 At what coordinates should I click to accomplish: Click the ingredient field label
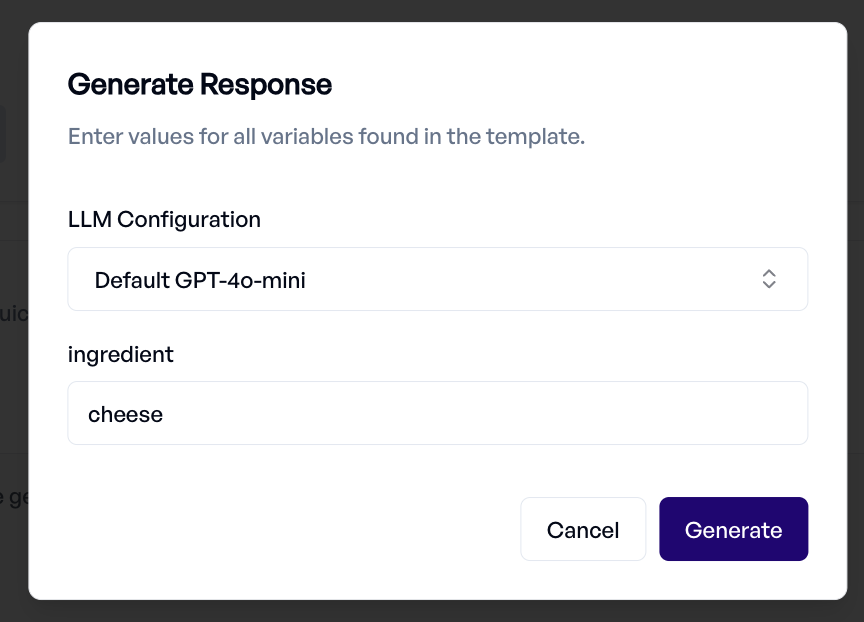tap(121, 354)
